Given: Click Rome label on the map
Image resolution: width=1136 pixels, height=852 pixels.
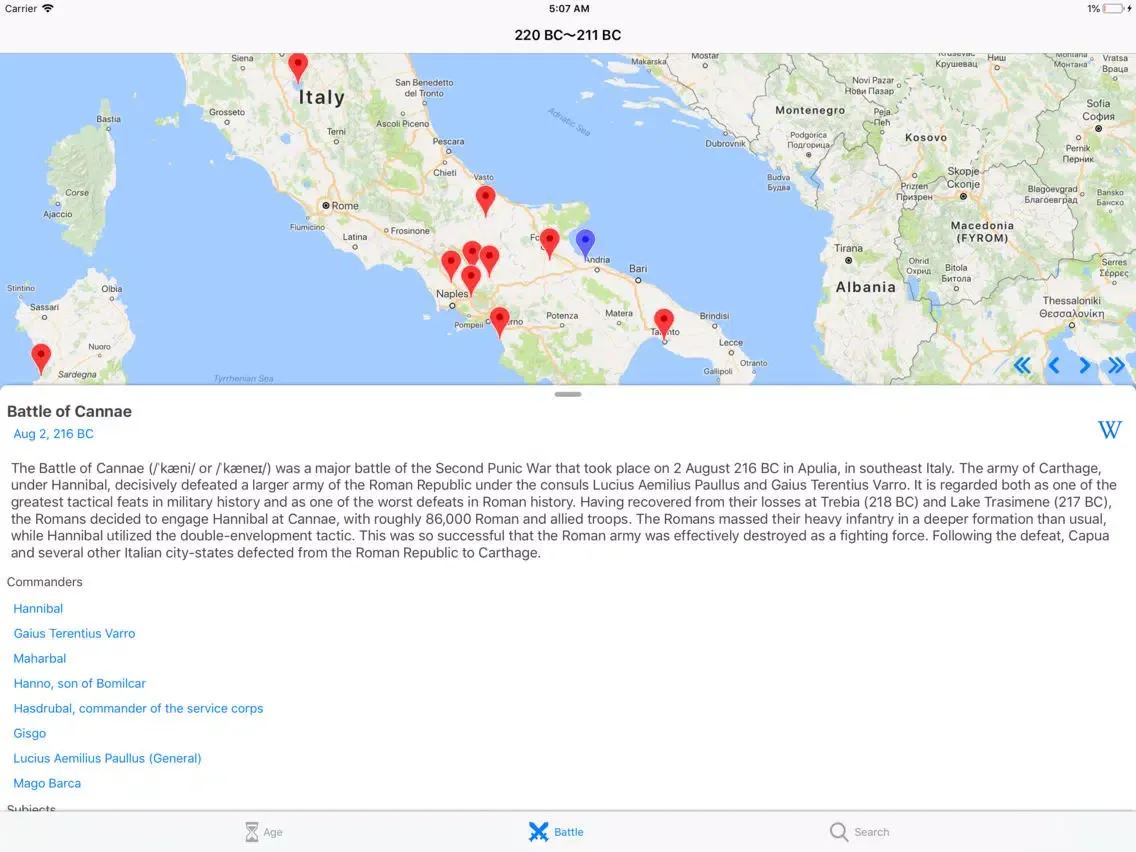Looking at the screenshot, I should pos(345,206).
